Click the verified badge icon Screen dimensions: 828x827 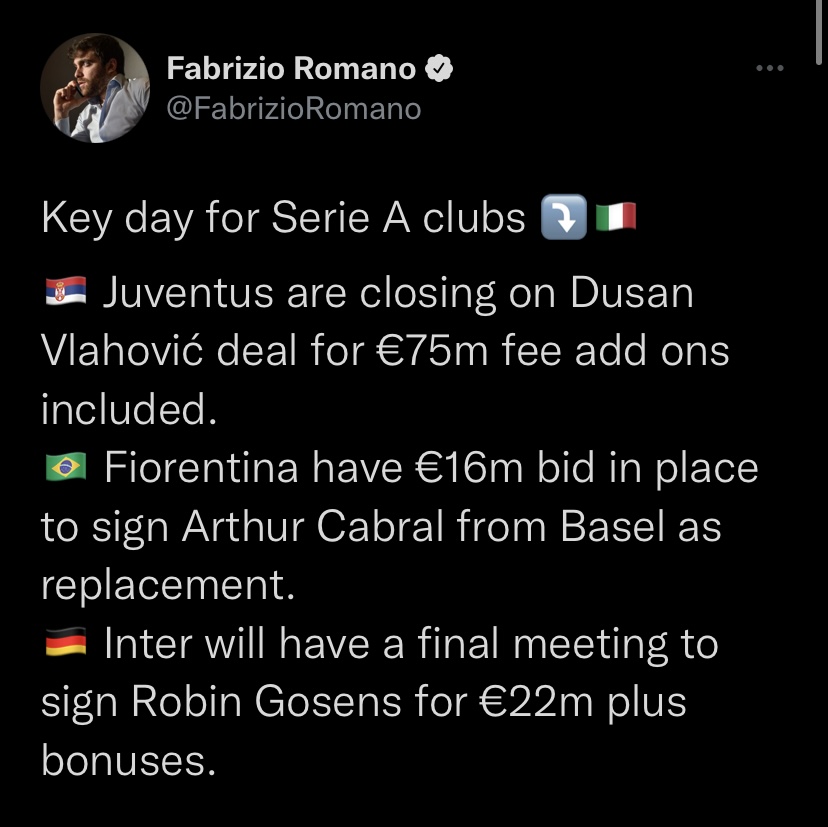click(439, 68)
